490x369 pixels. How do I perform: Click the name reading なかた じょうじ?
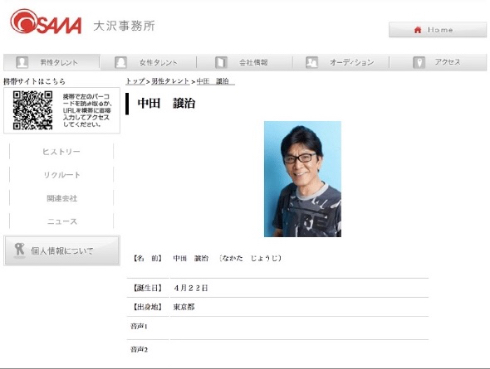pos(250,258)
